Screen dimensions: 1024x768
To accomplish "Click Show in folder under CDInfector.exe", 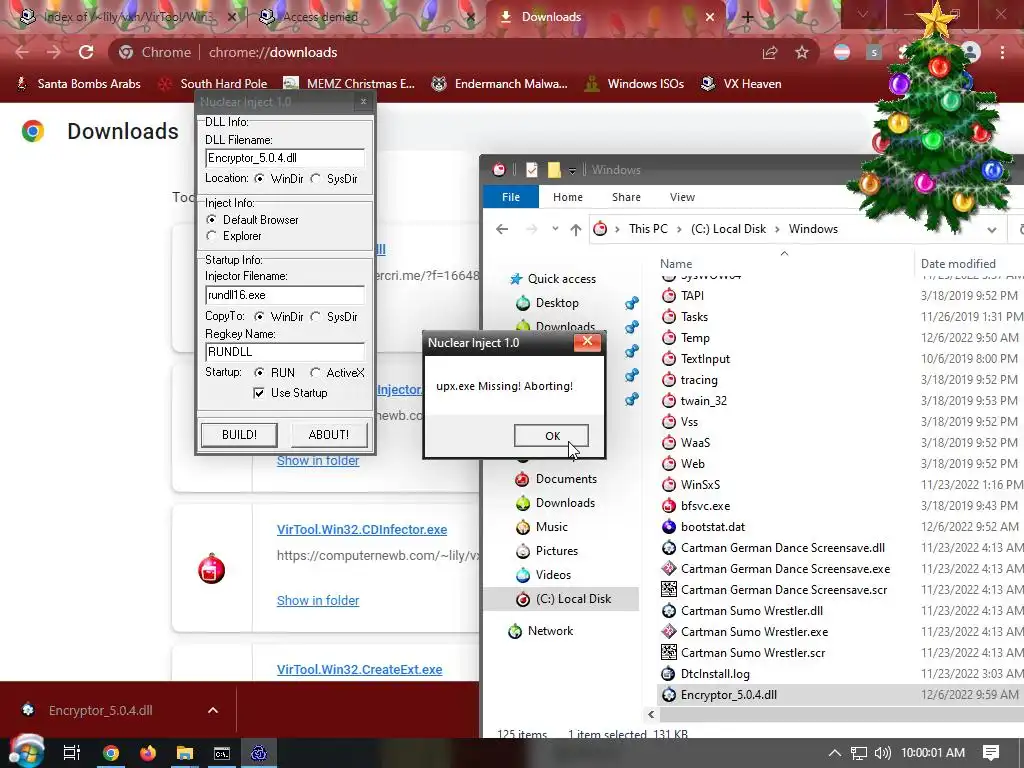I will pyautogui.click(x=317, y=600).
